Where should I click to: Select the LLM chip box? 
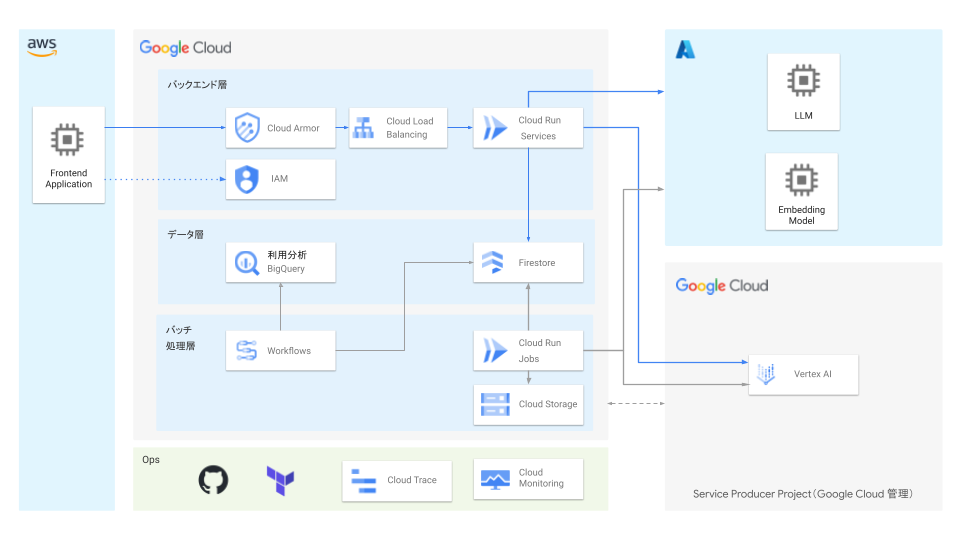pos(802,92)
